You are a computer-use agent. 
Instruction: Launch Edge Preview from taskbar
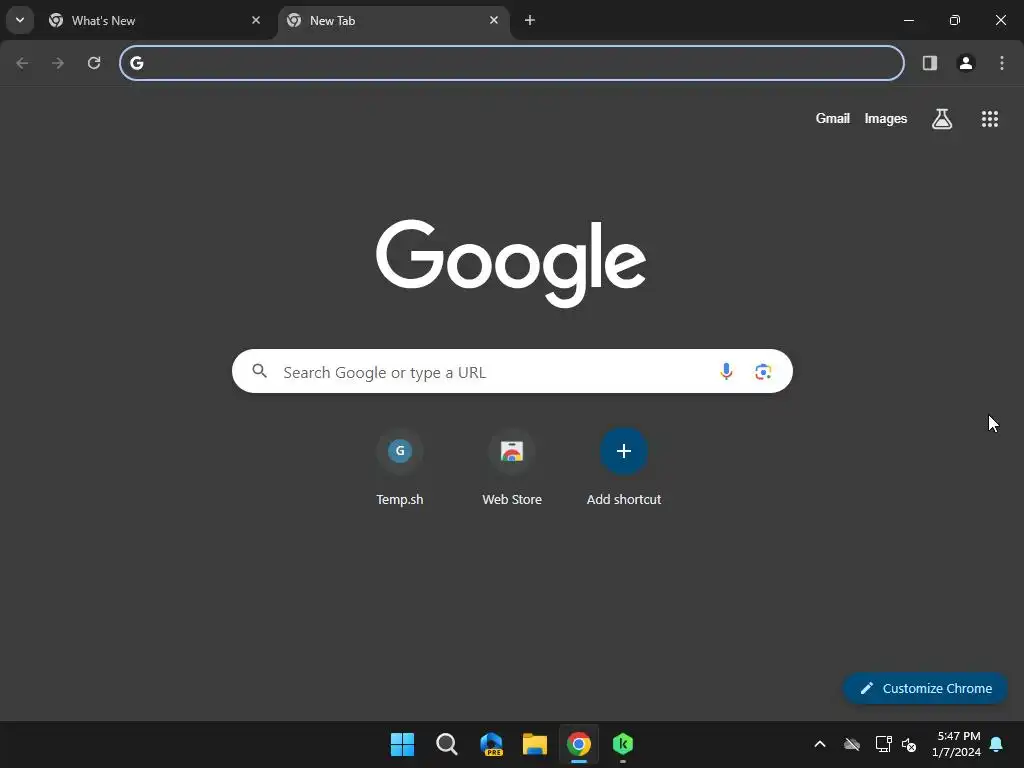491,744
